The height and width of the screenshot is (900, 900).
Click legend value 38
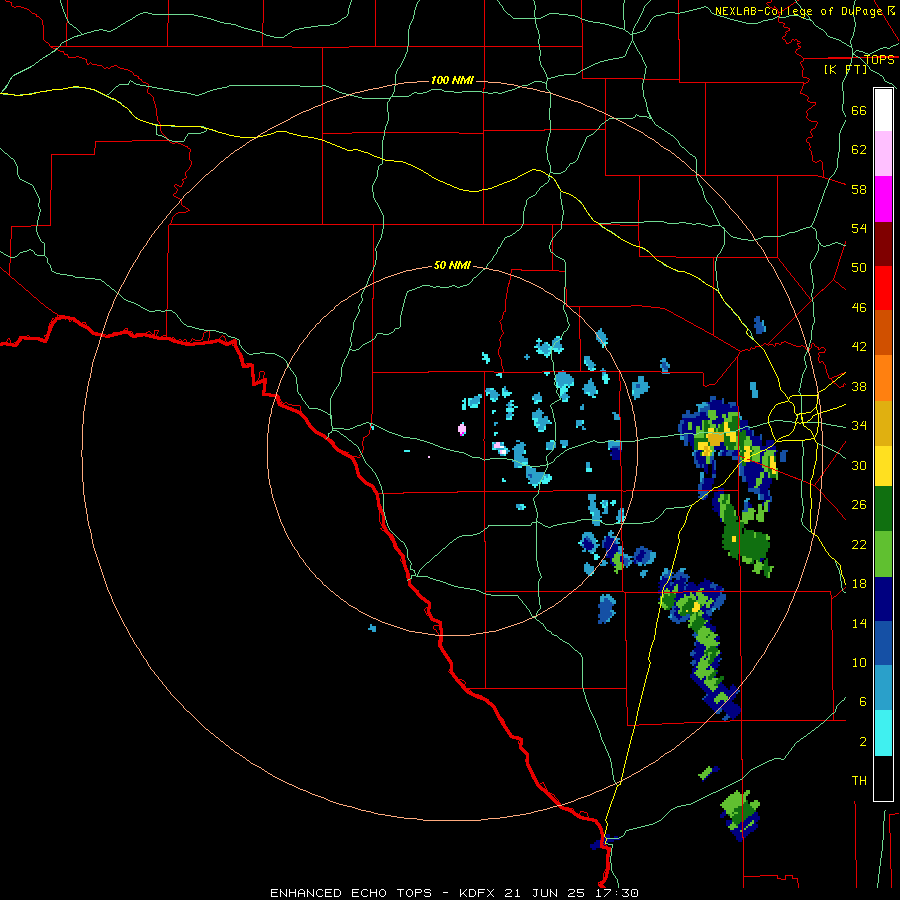[859, 387]
